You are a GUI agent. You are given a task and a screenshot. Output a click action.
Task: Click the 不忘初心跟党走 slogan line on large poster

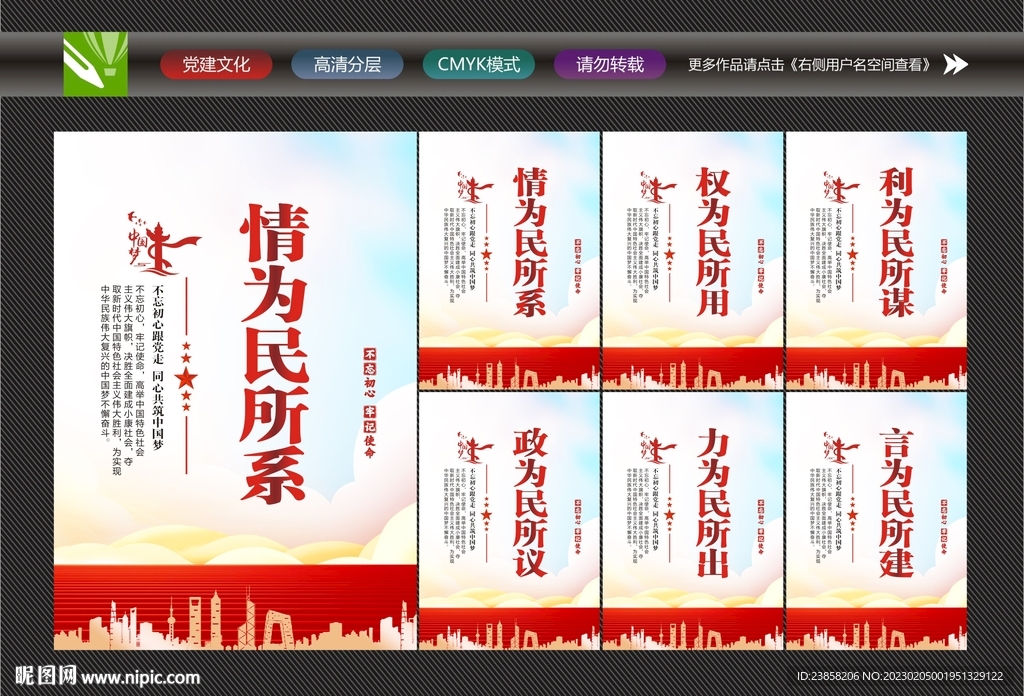[157, 366]
